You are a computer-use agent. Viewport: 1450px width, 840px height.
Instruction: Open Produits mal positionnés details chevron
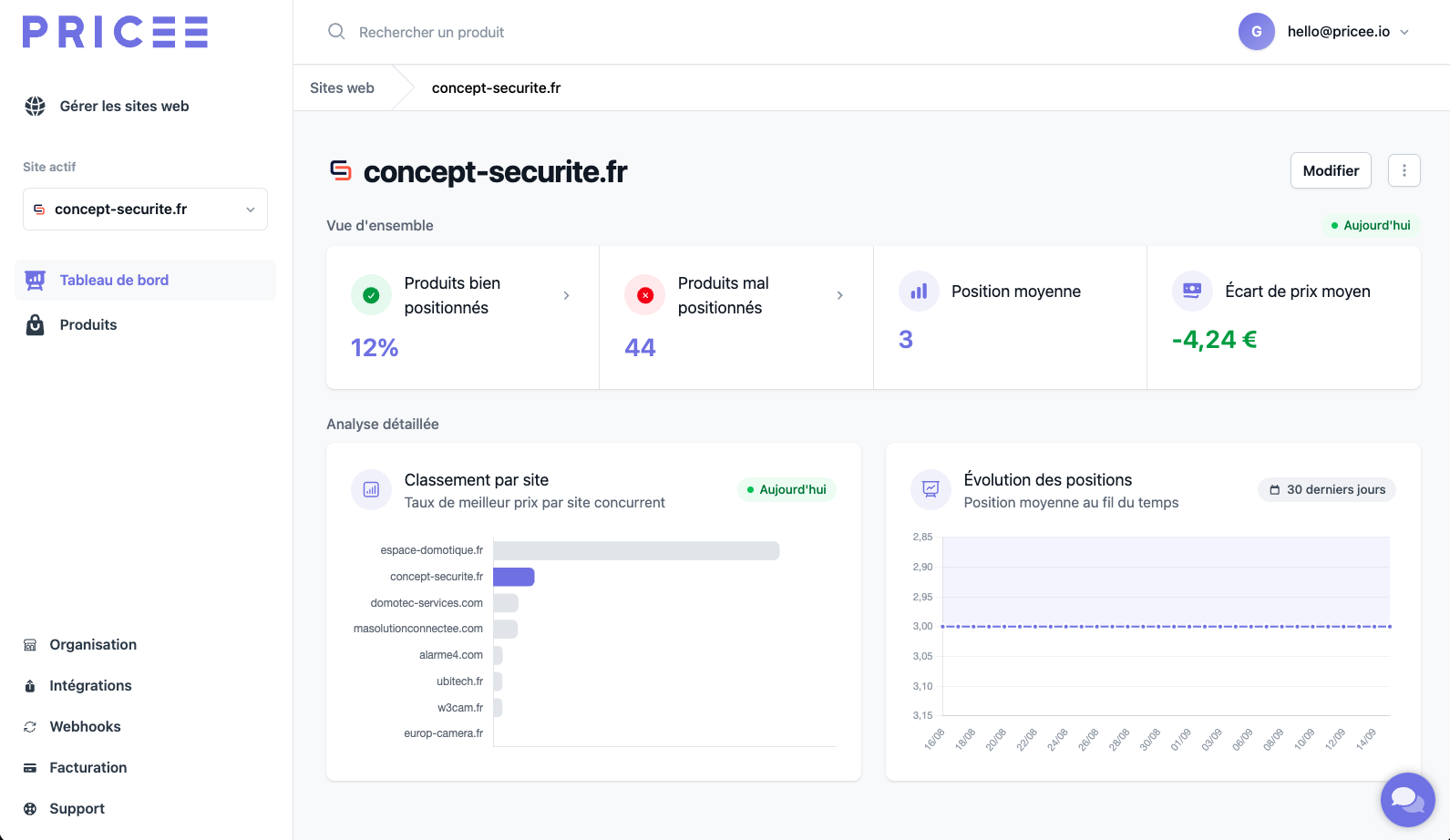tap(840, 295)
